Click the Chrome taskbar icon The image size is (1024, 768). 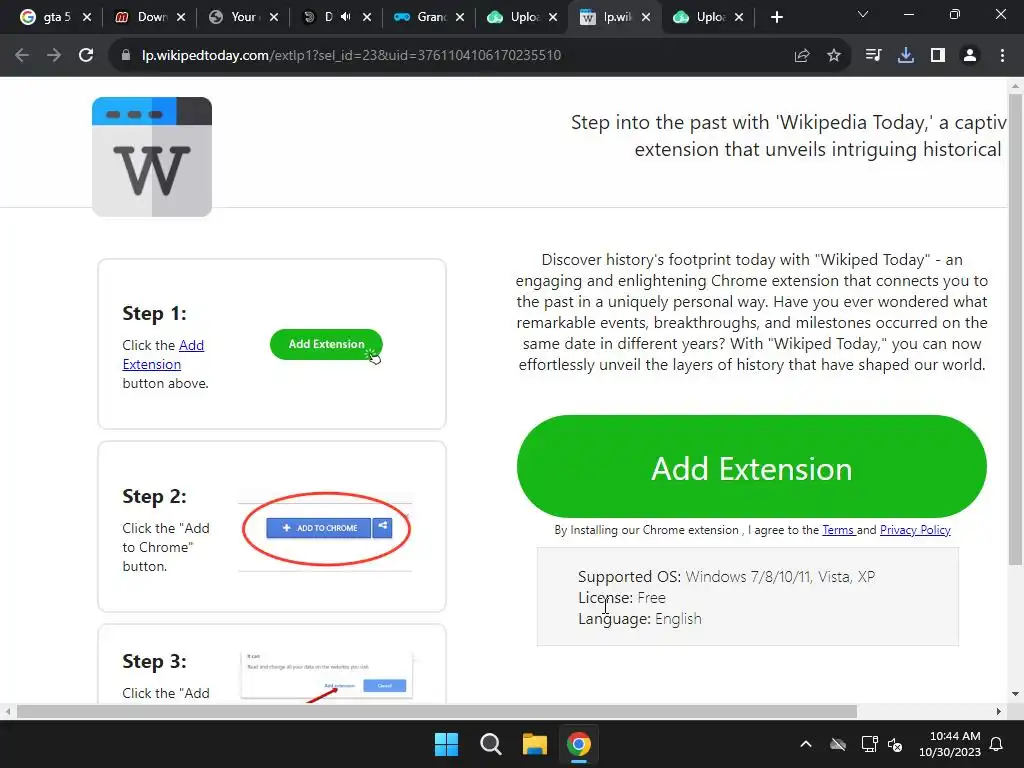579,744
